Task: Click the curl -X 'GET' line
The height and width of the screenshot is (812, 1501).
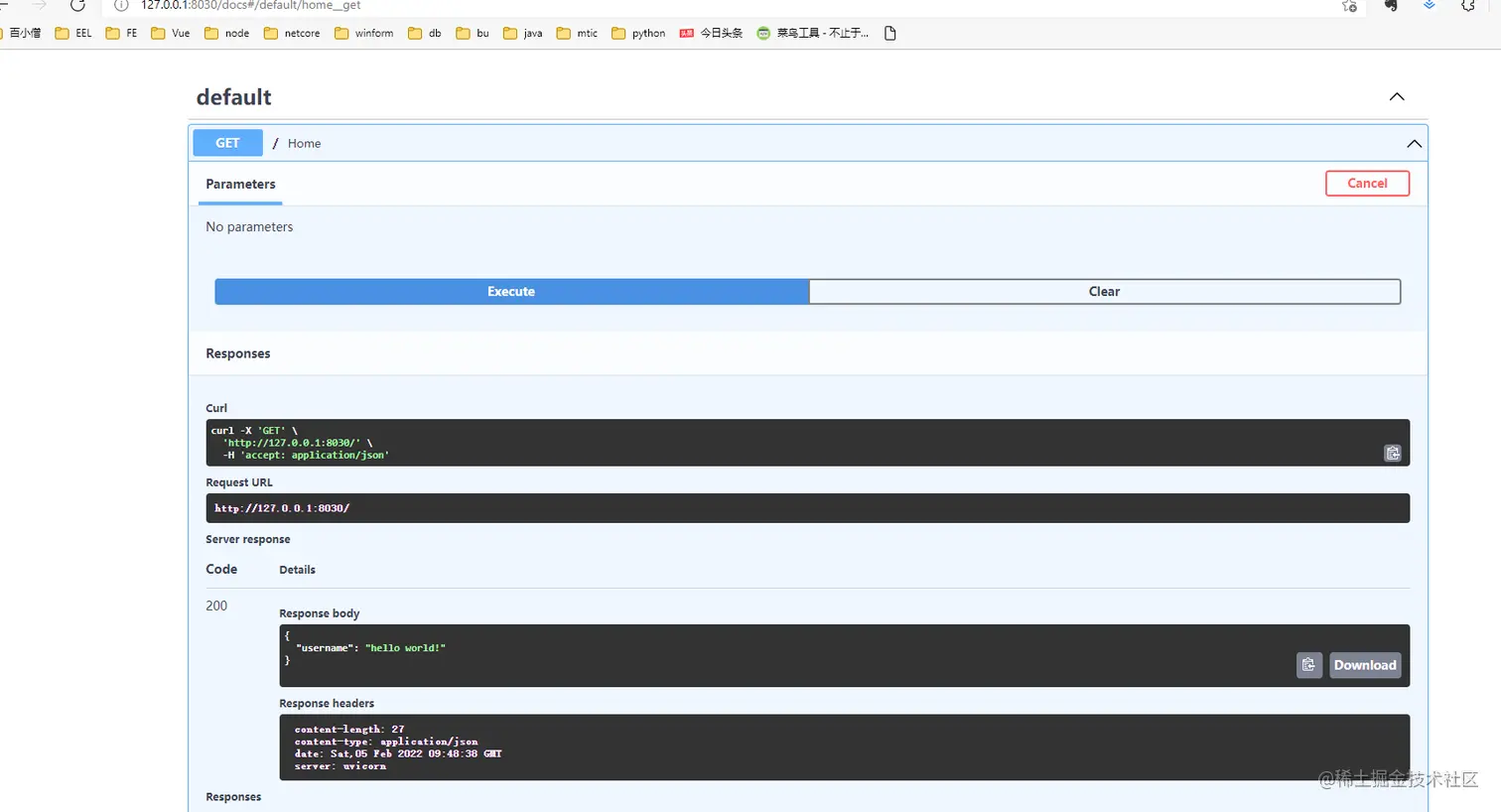Action: [254, 431]
